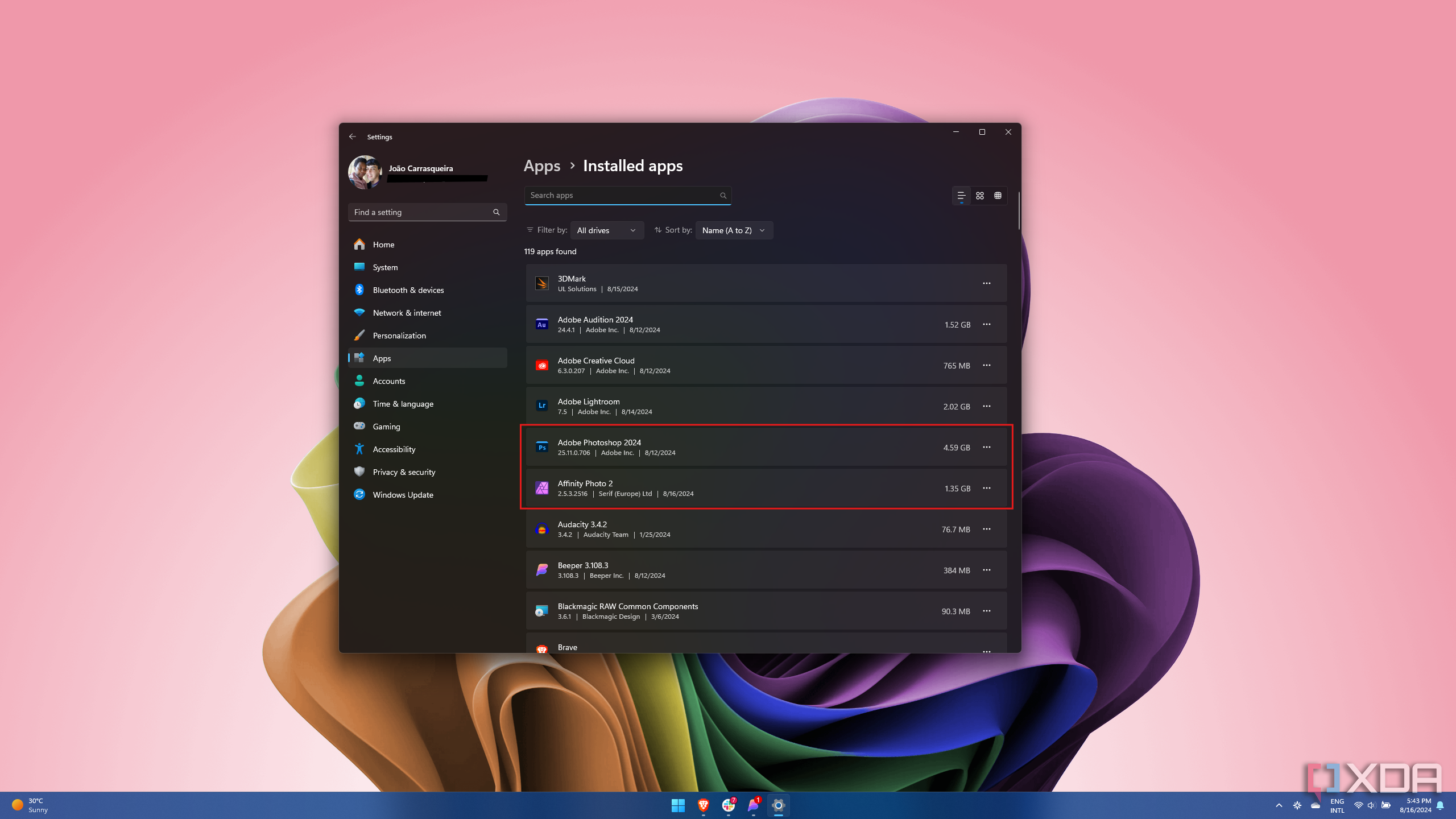Open the João Carrasqueira profile picture
The height and width of the screenshot is (819, 1456).
365,172
